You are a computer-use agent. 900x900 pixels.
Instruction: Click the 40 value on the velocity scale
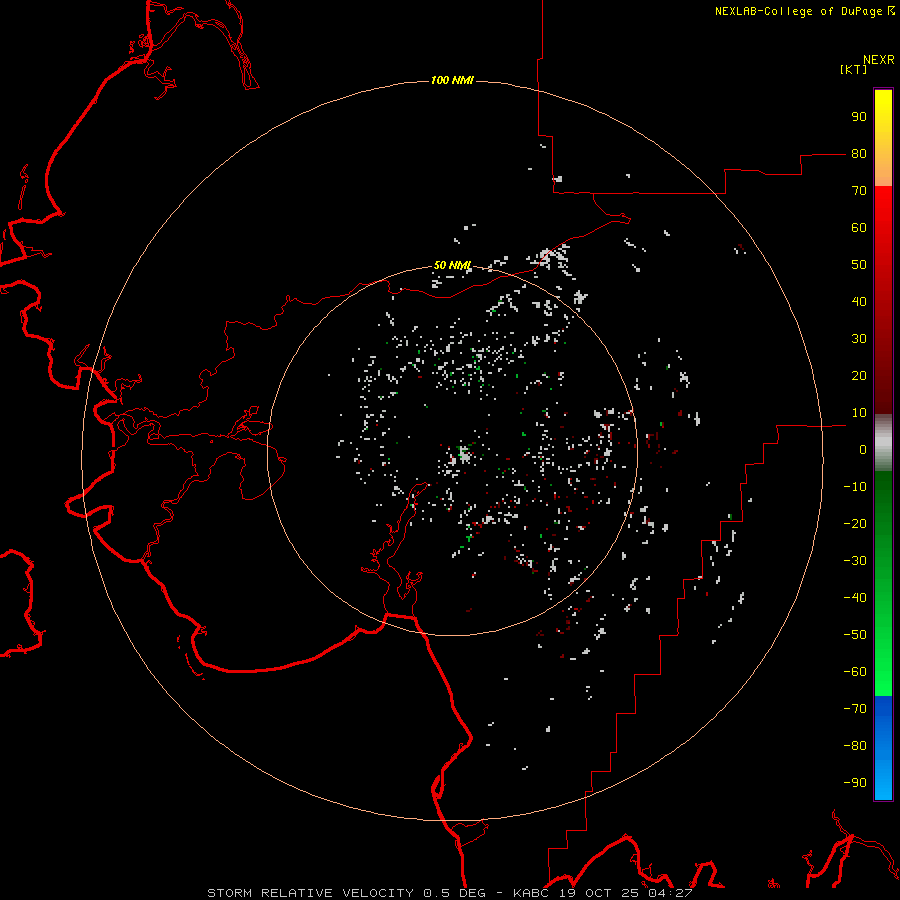(859, 301)
